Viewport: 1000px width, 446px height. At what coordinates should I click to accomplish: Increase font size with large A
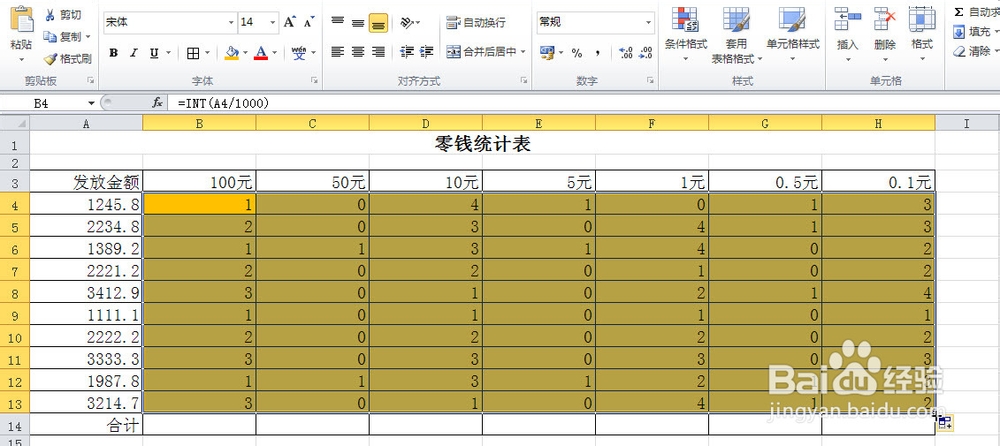point(290,22)
